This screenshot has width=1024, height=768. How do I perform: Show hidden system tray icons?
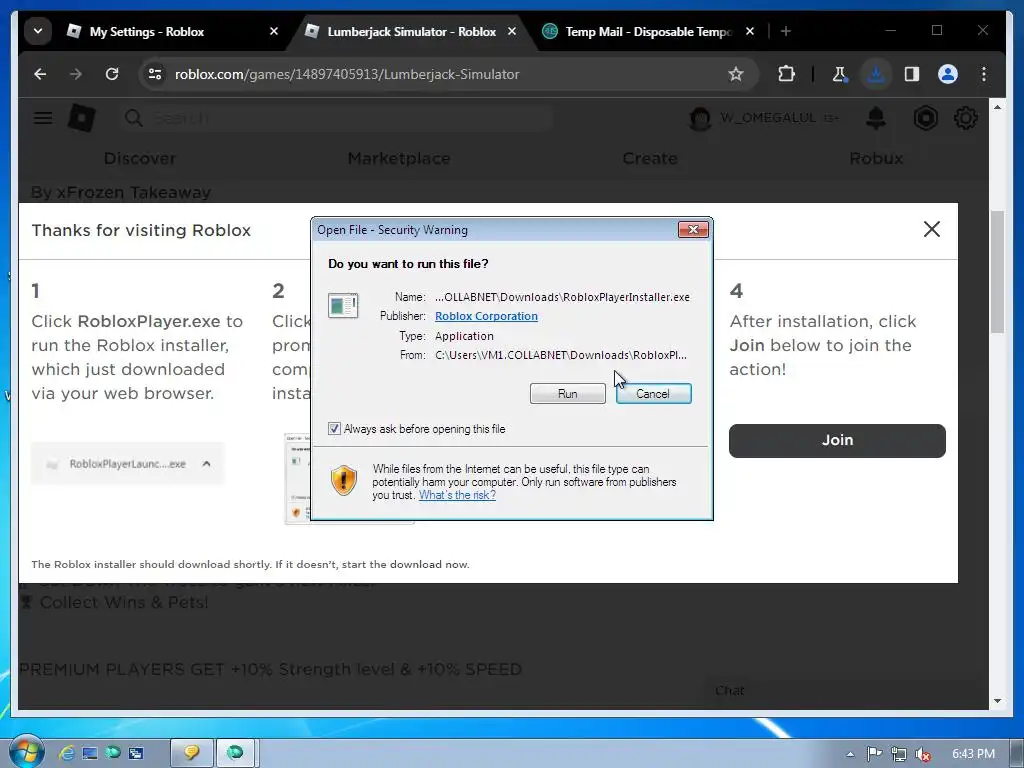[850, 754]
